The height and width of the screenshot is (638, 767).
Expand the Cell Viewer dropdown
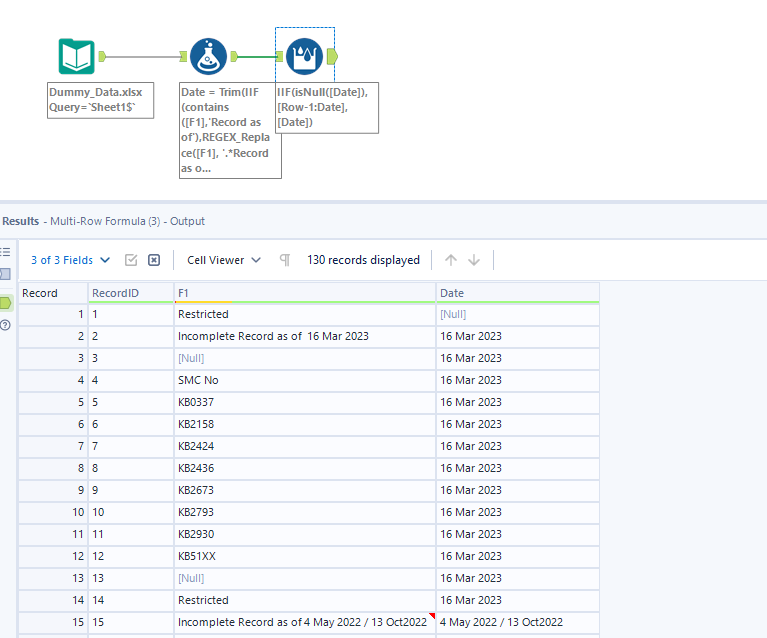(224, 260)
